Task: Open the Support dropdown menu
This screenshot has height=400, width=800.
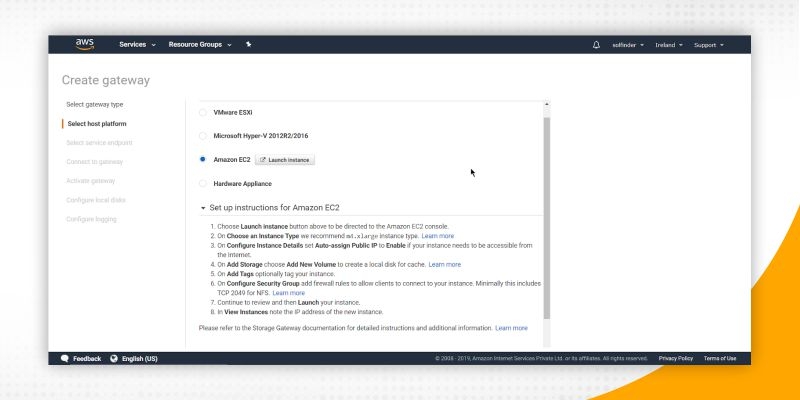Action: coord(708,45)
